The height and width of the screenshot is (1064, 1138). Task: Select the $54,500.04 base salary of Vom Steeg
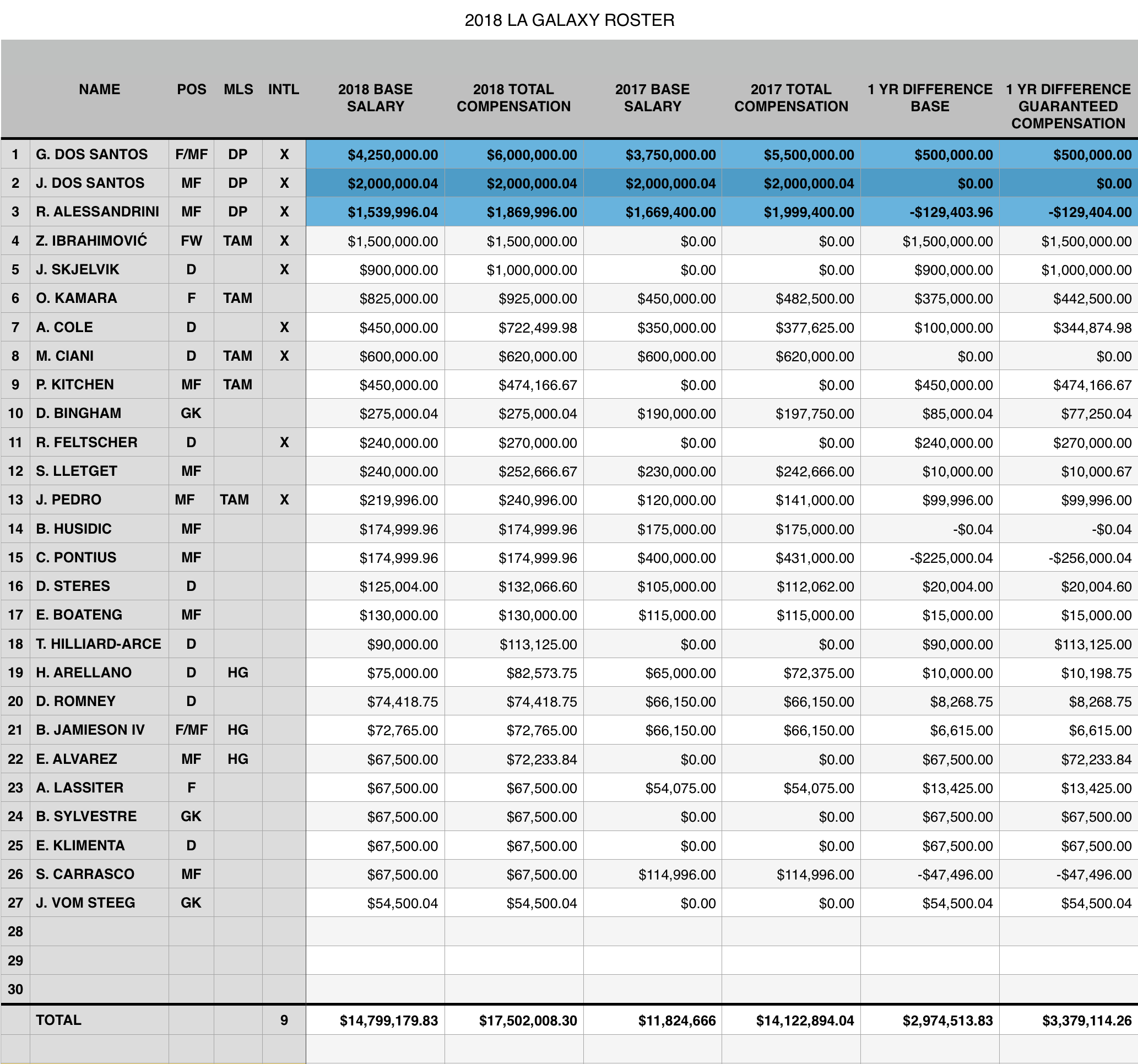[376, 903]
